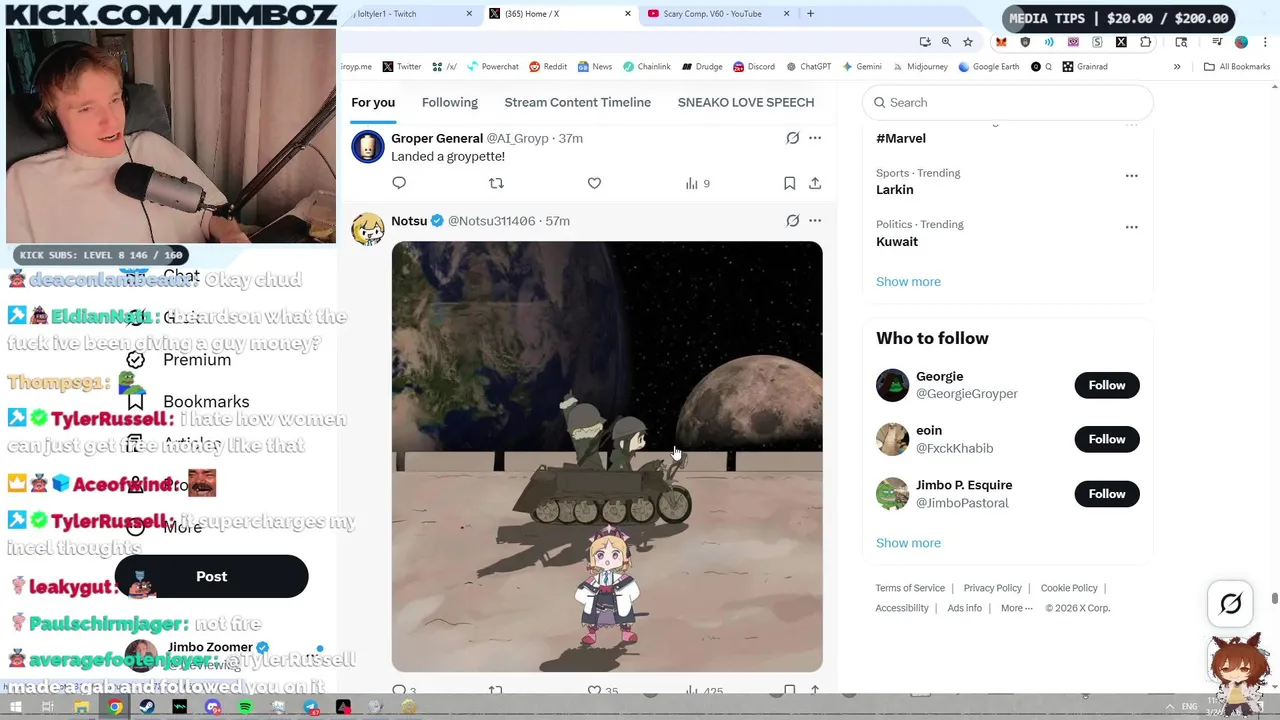Open the #Marvel trending topic
Image resolution: width=1280 pixels, height=720 pixels.
[x=901, y=138]
